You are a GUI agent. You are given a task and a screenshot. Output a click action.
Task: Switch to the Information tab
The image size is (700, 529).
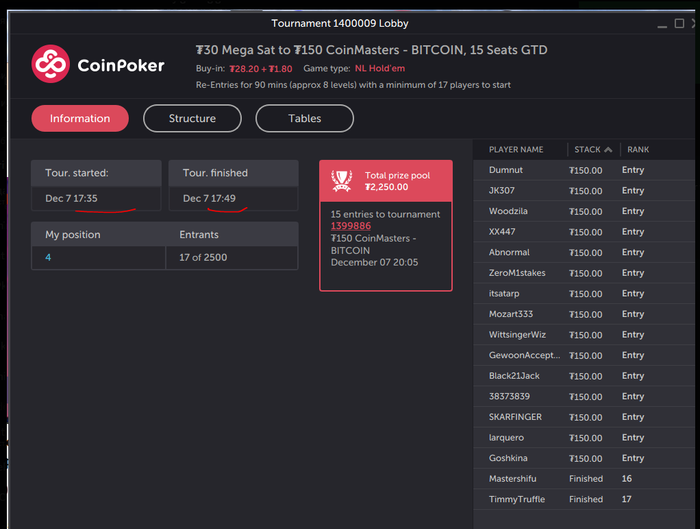80,118
